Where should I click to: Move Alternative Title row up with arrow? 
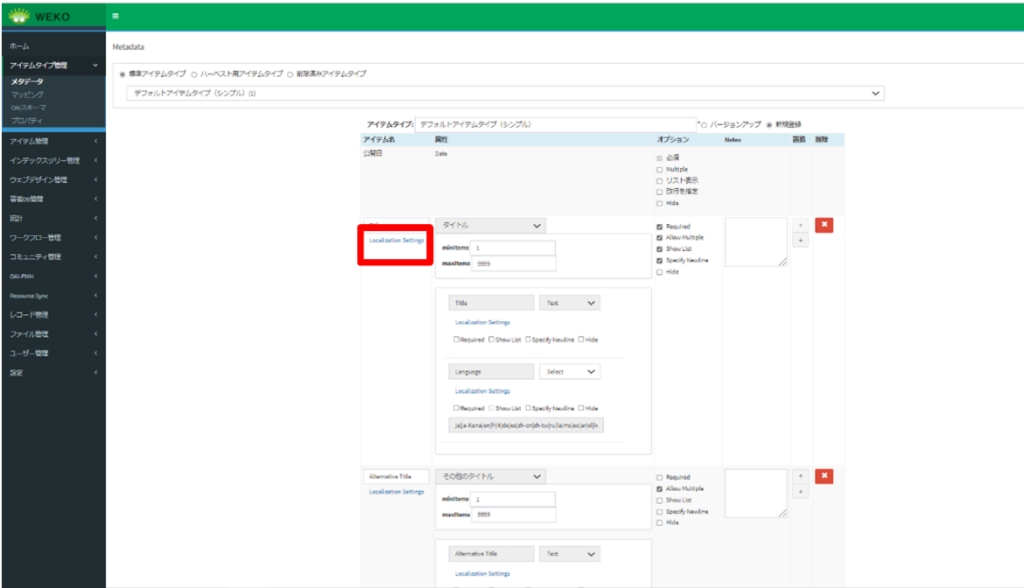tap(800, 477)
